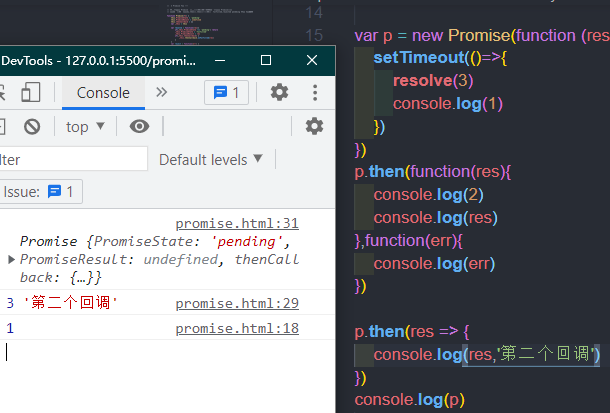Click the '},function(err){' line in editor

[408, 241]
